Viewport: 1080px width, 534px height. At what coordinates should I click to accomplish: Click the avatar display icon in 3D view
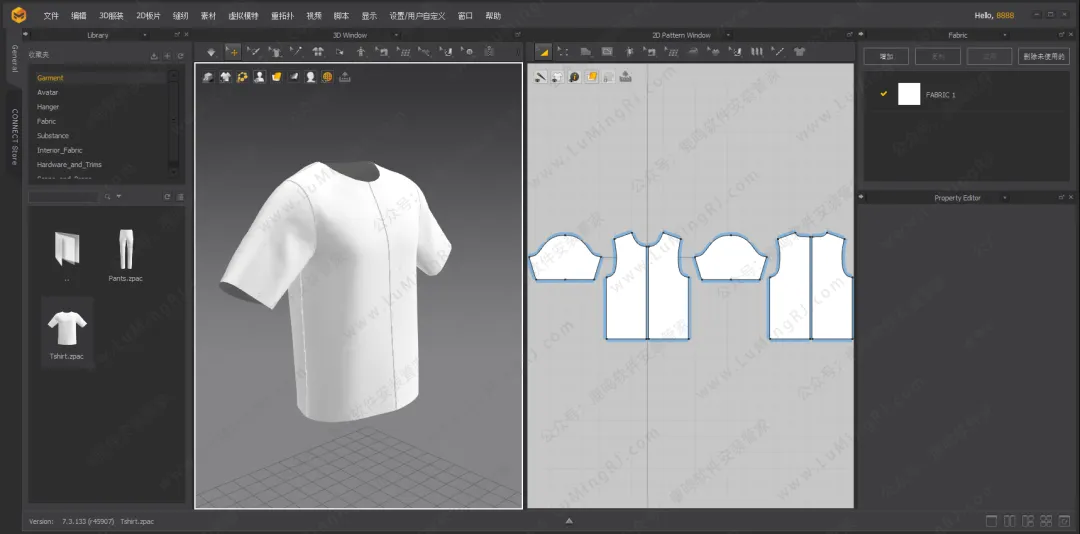point(259,77)
